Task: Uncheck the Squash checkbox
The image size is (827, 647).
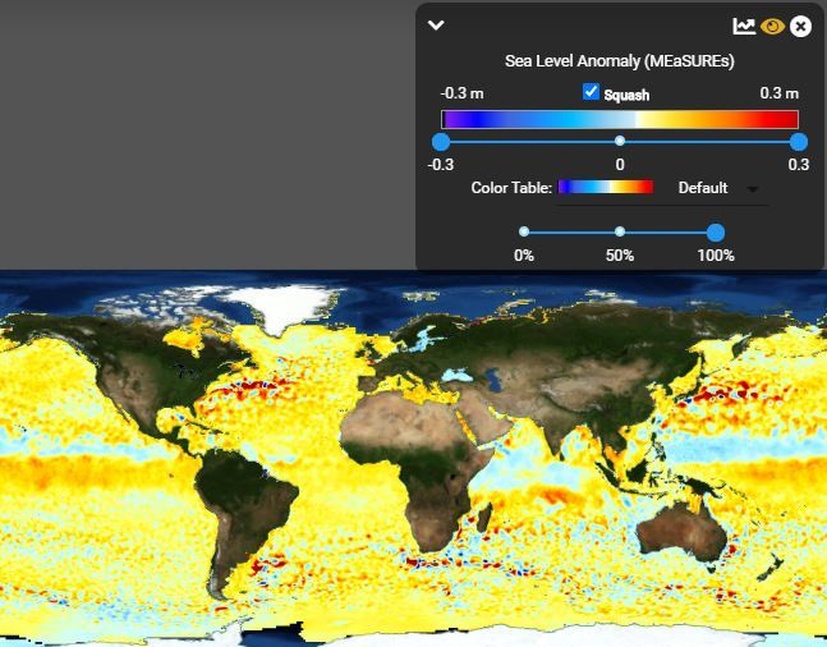Action: 591,91
